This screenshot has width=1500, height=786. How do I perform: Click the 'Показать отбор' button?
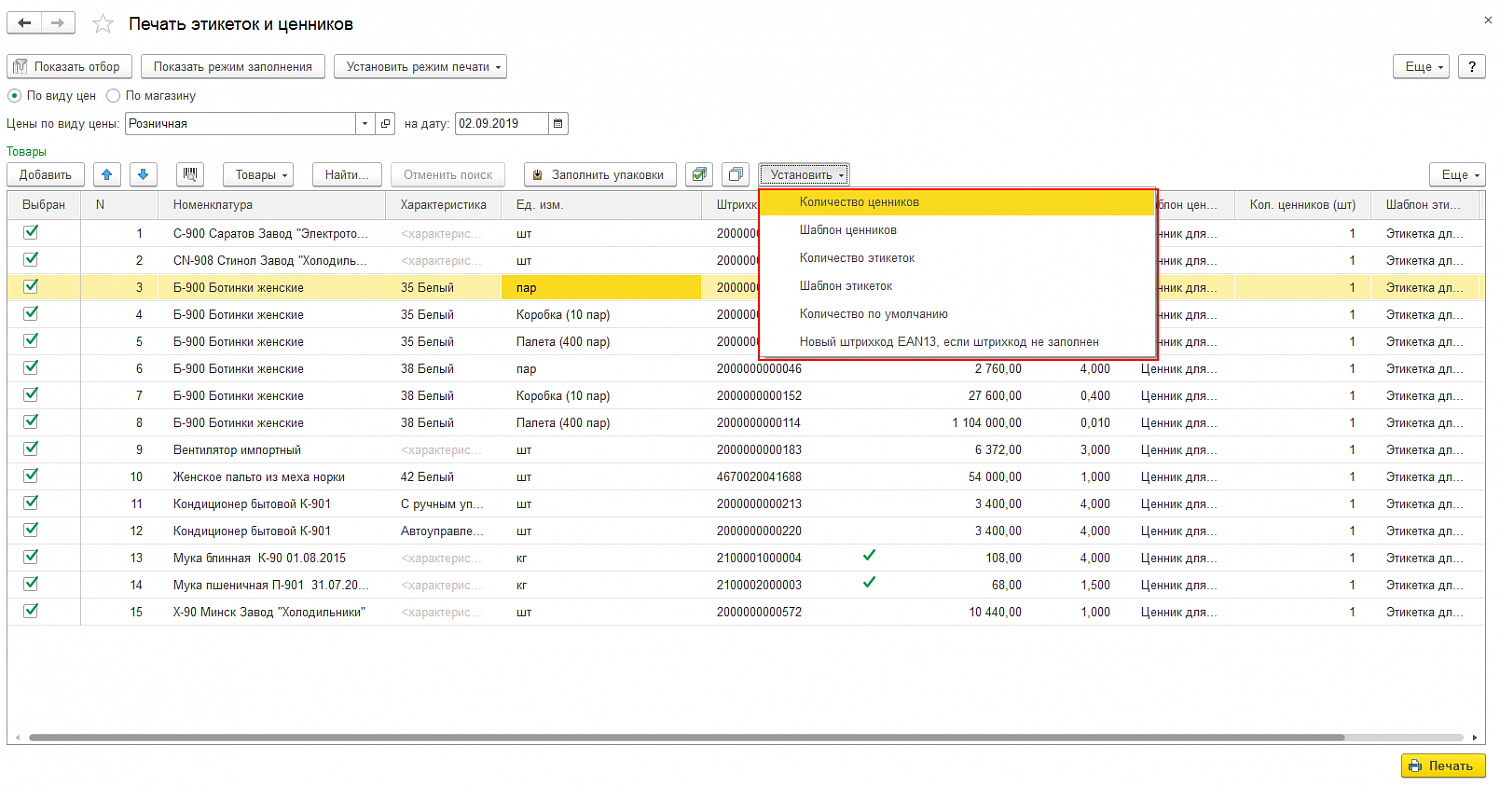[x=69, y=67]
